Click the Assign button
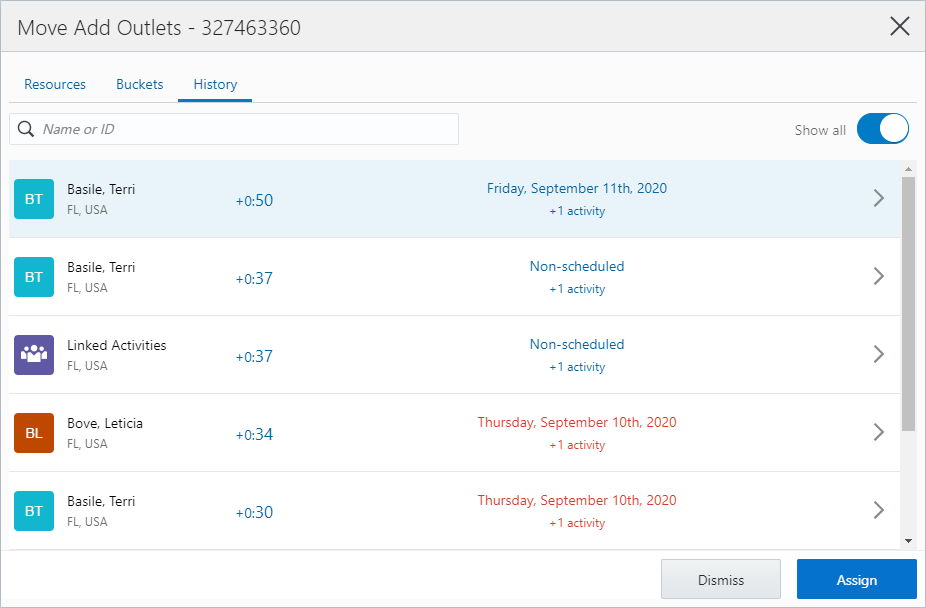This screenshot has width=926, height=608. (x=856, y=579)
